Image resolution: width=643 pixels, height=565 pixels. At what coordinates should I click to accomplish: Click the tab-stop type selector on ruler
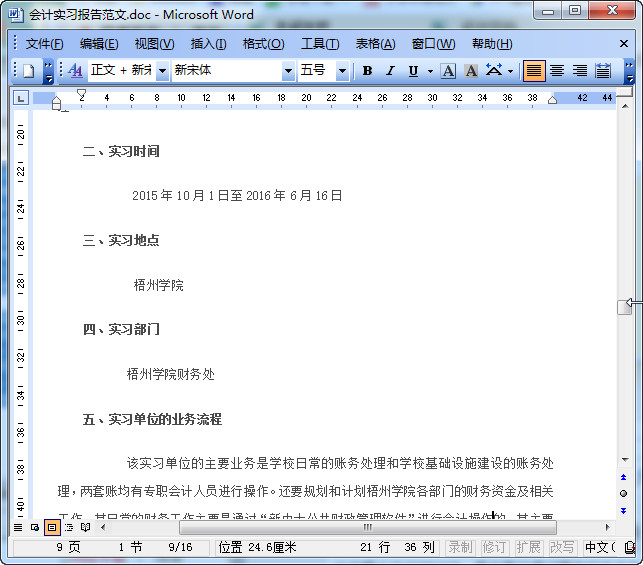coord(21,98)
